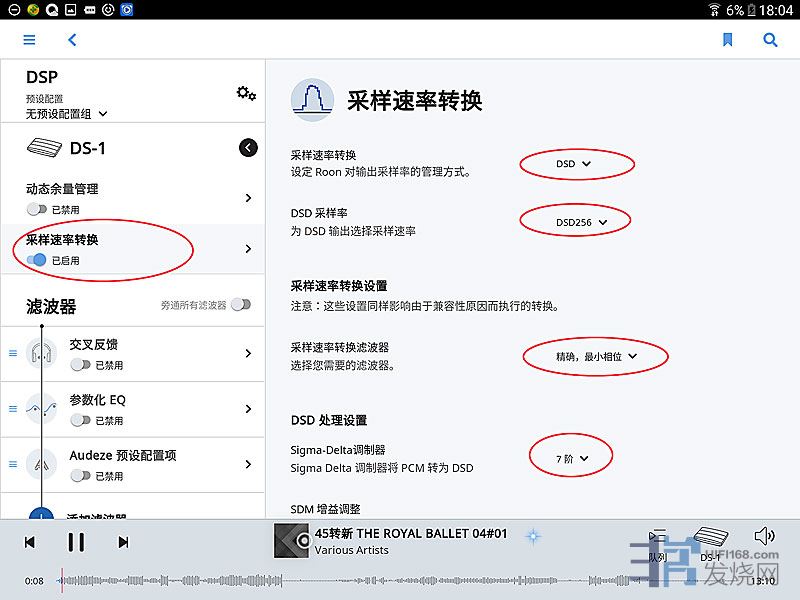Pause the current track

(x=76, y=542)
